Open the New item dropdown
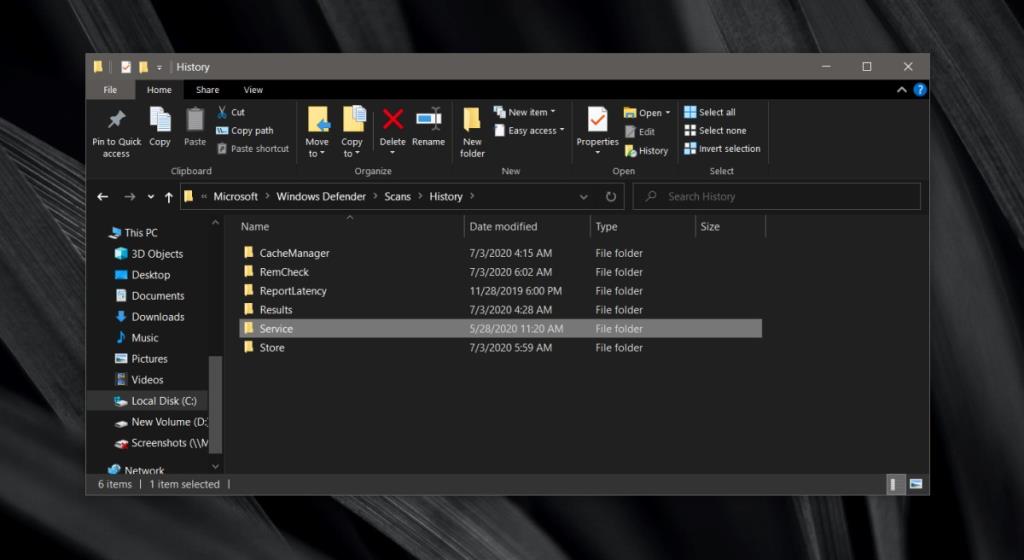1024x560 pixels. [524, 112]
